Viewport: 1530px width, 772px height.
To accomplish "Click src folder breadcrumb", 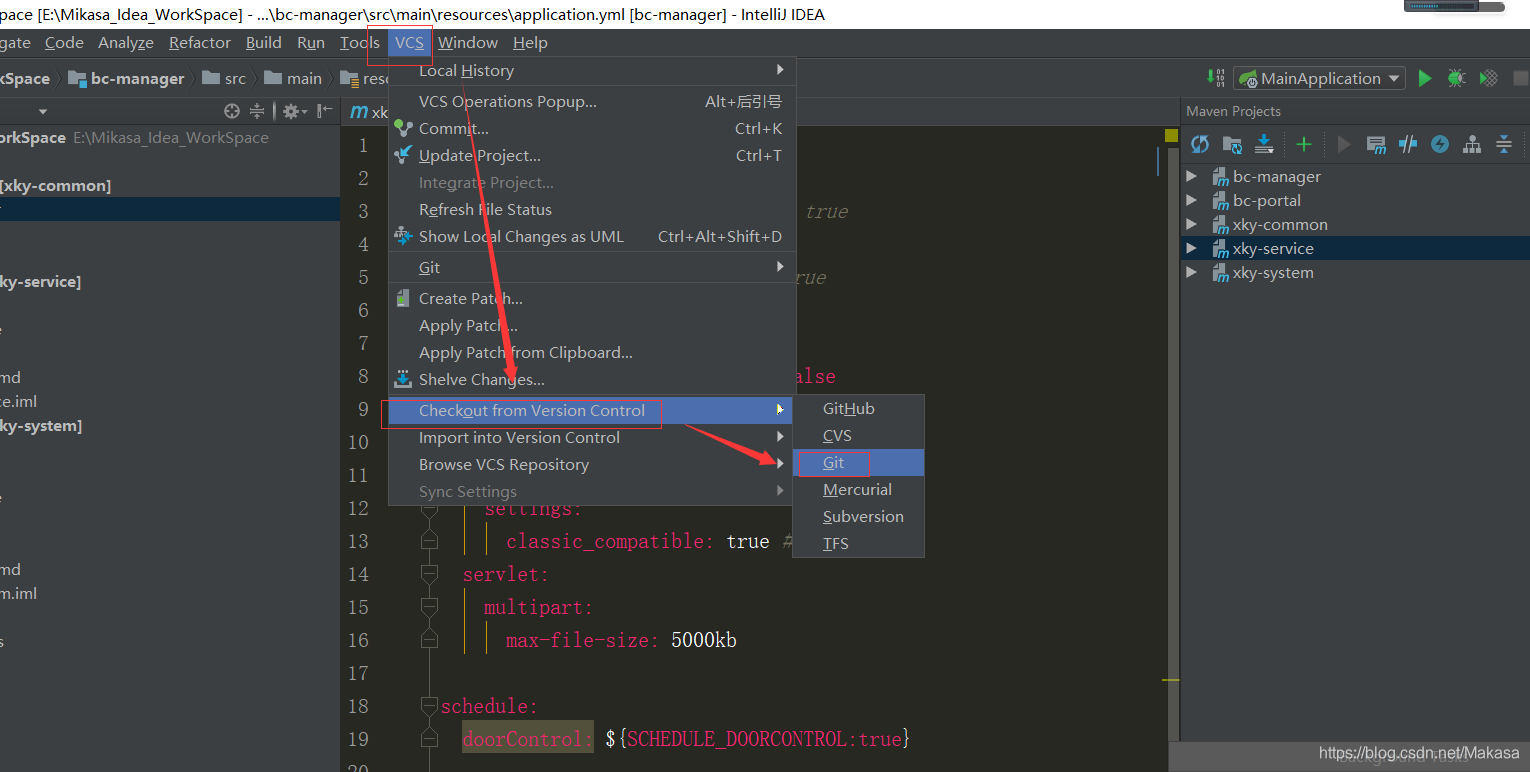I will [x=223, y=78].
